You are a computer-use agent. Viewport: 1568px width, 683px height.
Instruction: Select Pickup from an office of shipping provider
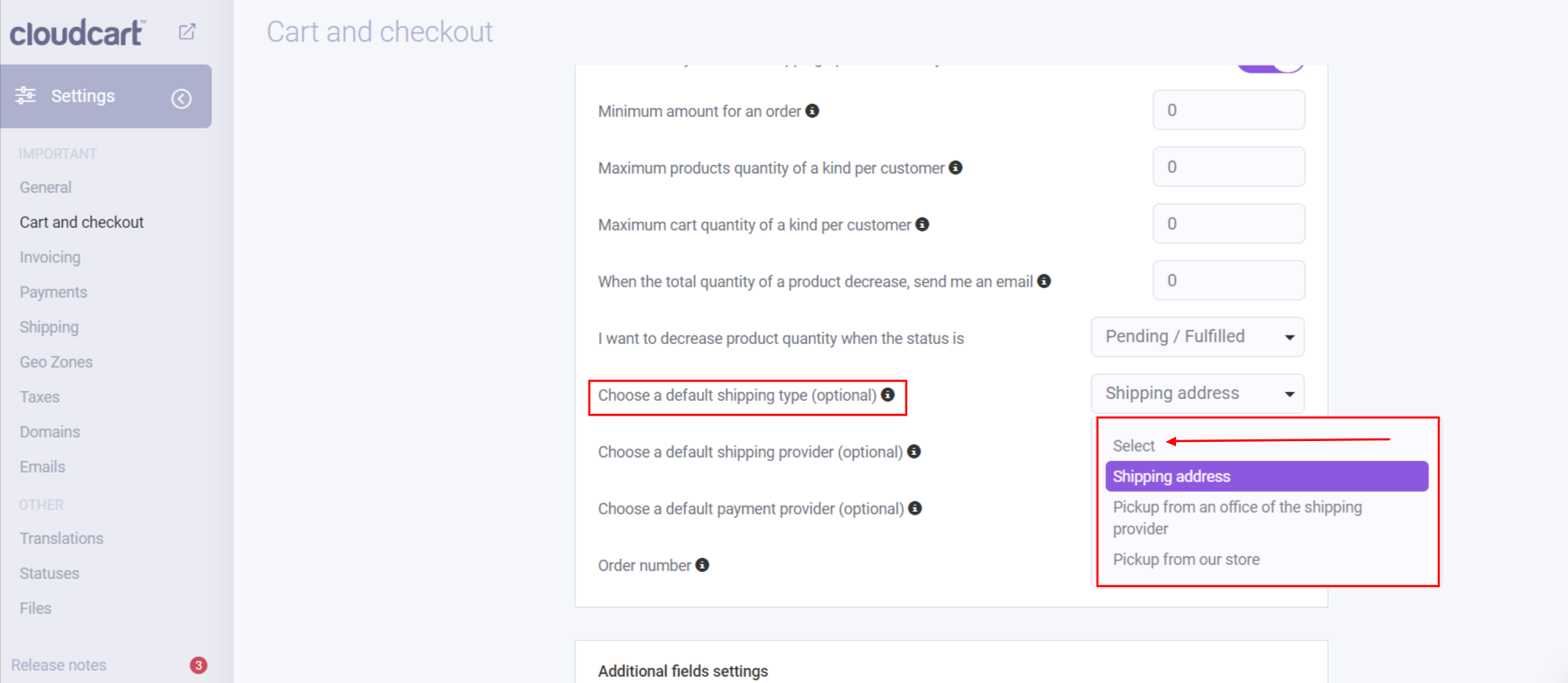(x=1236, y=517)
